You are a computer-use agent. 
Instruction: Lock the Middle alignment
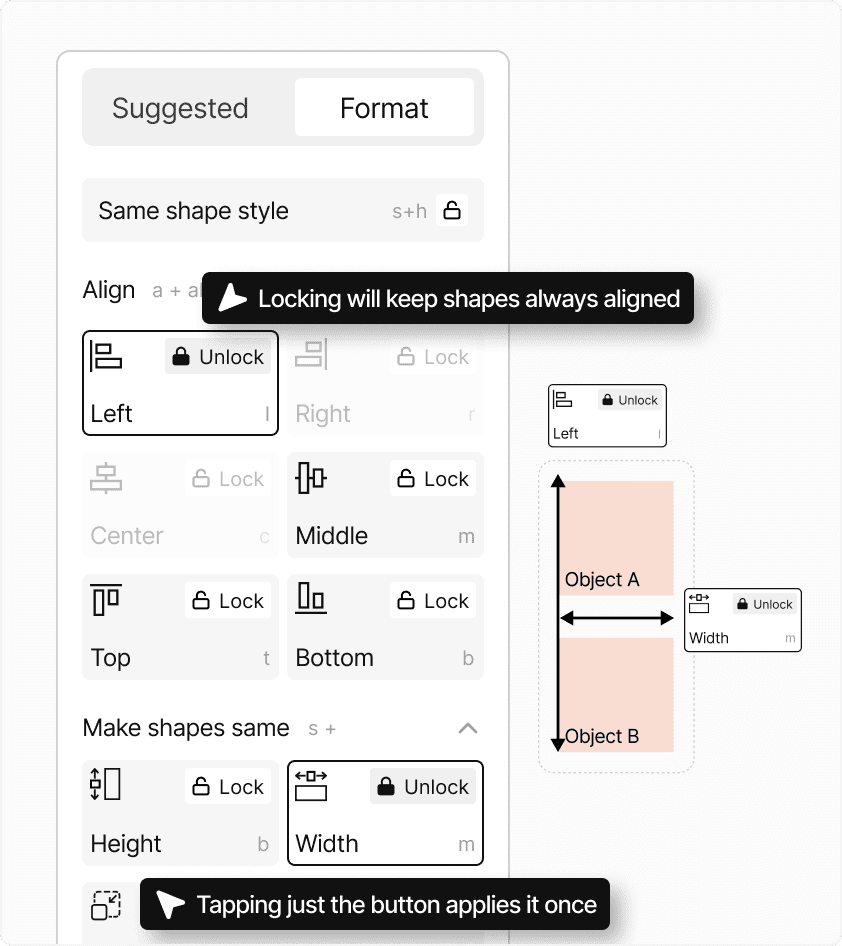coord(432,478)
